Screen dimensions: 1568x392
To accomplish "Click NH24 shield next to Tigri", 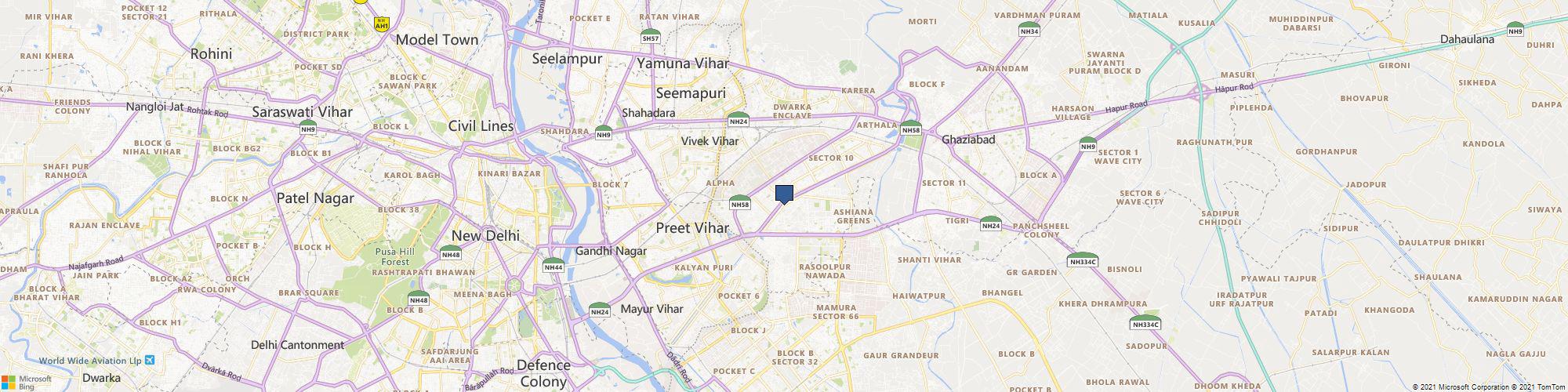I will pos(991,223).
